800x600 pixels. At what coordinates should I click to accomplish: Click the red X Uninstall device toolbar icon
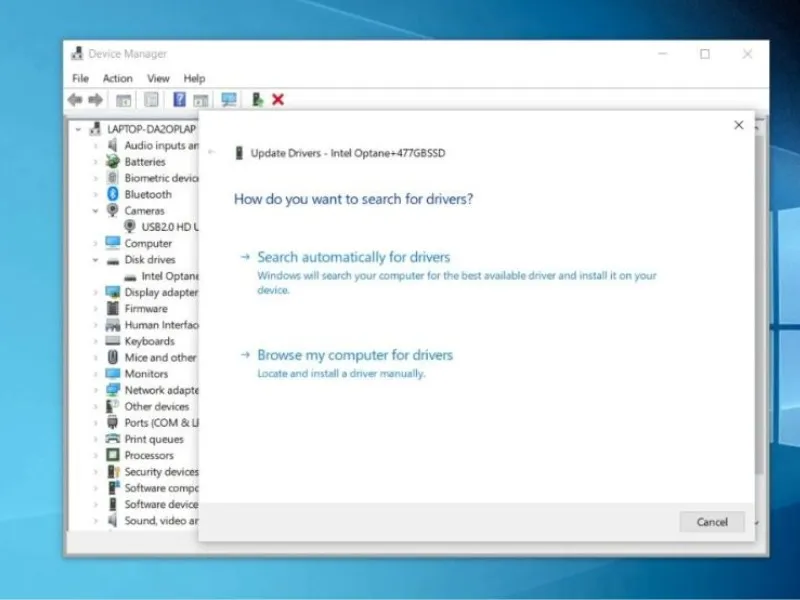pos(278,100)
